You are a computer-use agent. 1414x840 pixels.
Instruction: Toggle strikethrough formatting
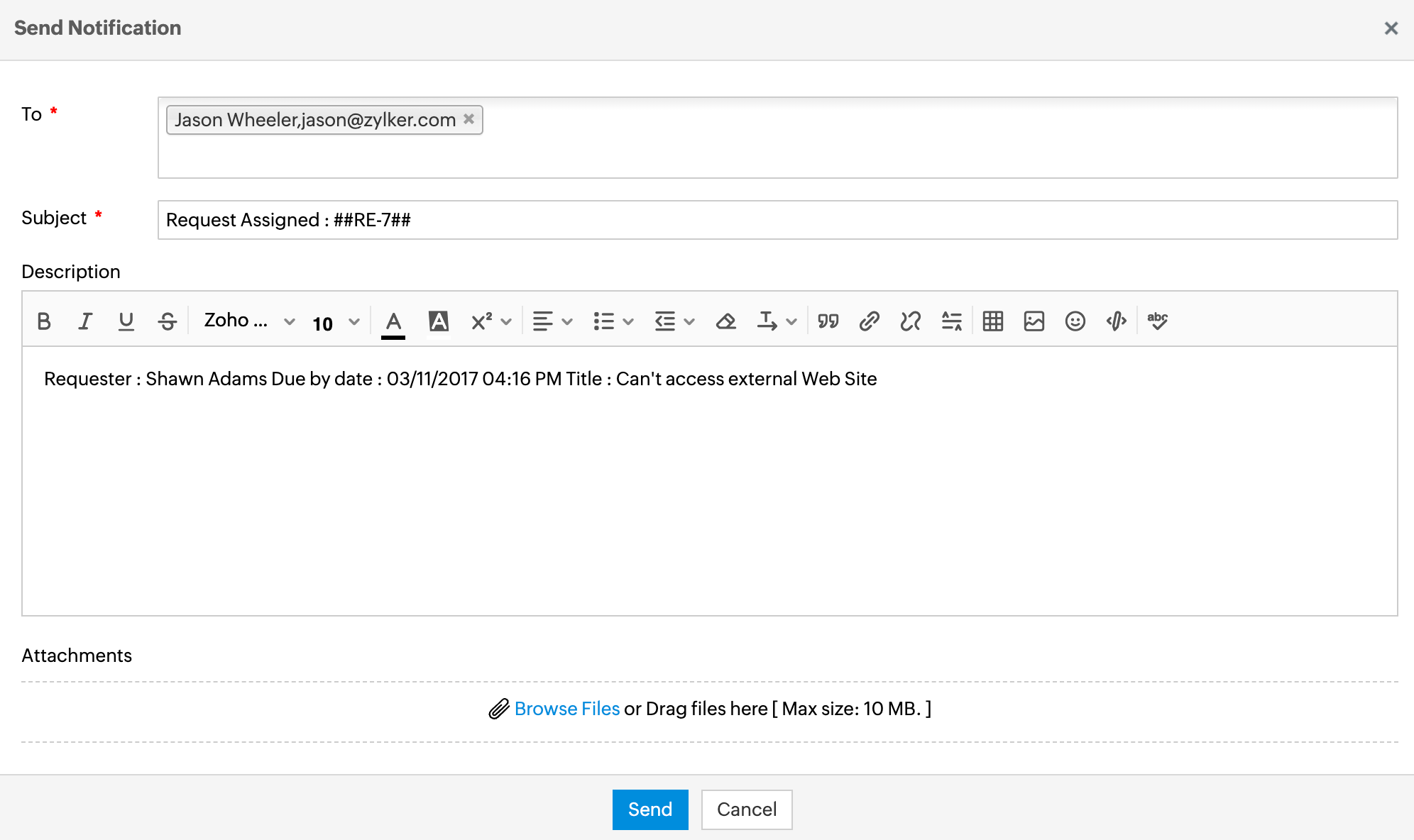tap(168, 321)
